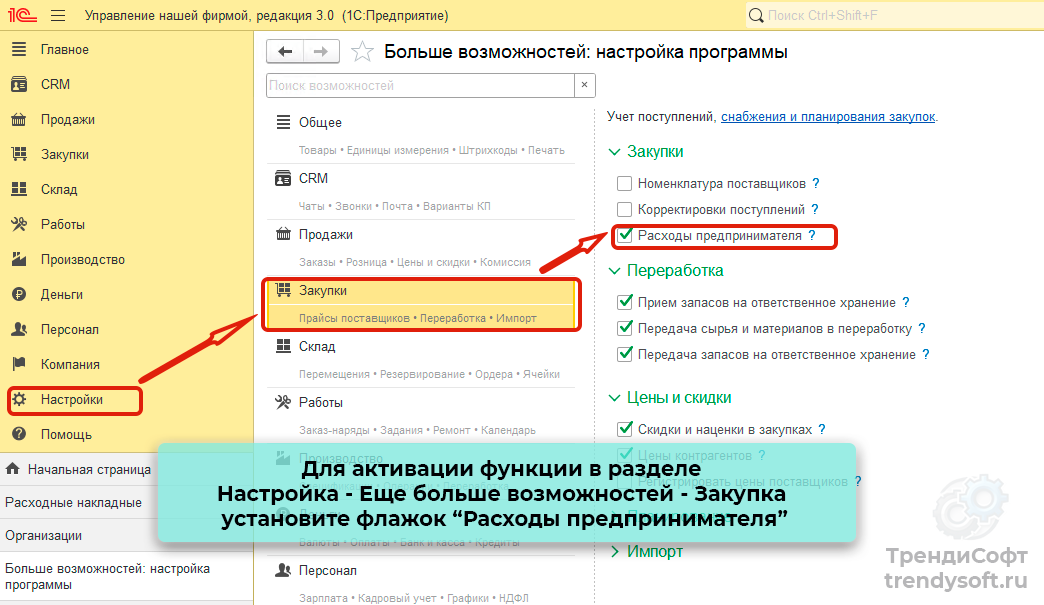
Task: Collapse the Закупки group chevron
Action: (614, 152)
